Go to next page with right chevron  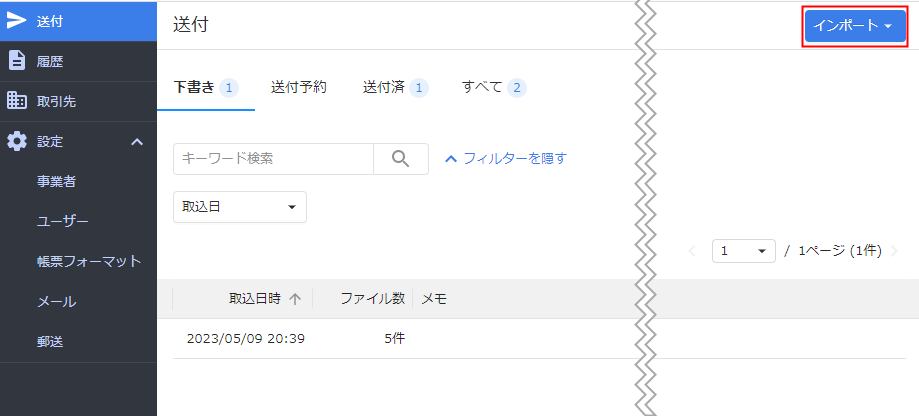[894, 251]
